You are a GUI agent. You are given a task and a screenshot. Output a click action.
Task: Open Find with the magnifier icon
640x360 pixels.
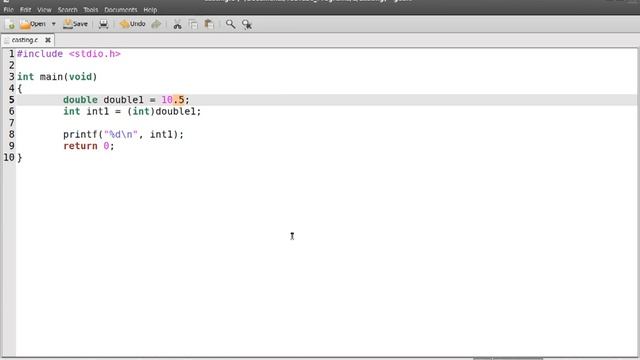click(231, 24)
